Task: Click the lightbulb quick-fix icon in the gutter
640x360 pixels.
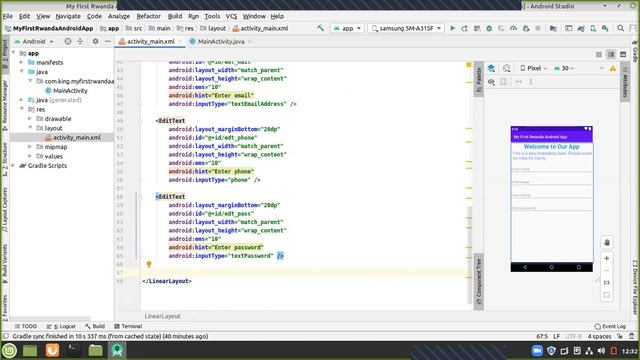Action: pos(149,264)
